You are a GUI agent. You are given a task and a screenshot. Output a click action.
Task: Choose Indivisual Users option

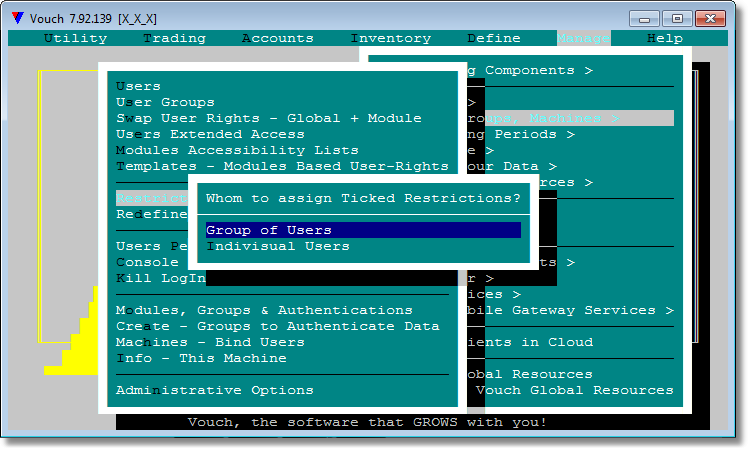[x=278, y=246]
